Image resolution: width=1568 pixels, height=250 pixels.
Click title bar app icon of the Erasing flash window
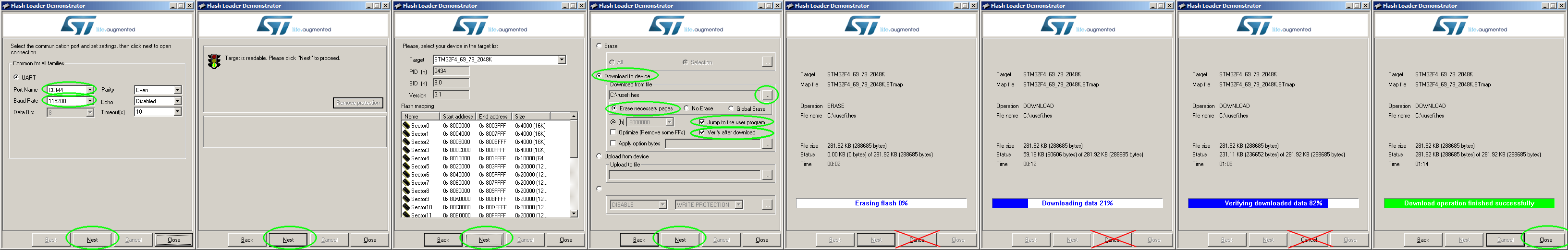coord(789,5)
